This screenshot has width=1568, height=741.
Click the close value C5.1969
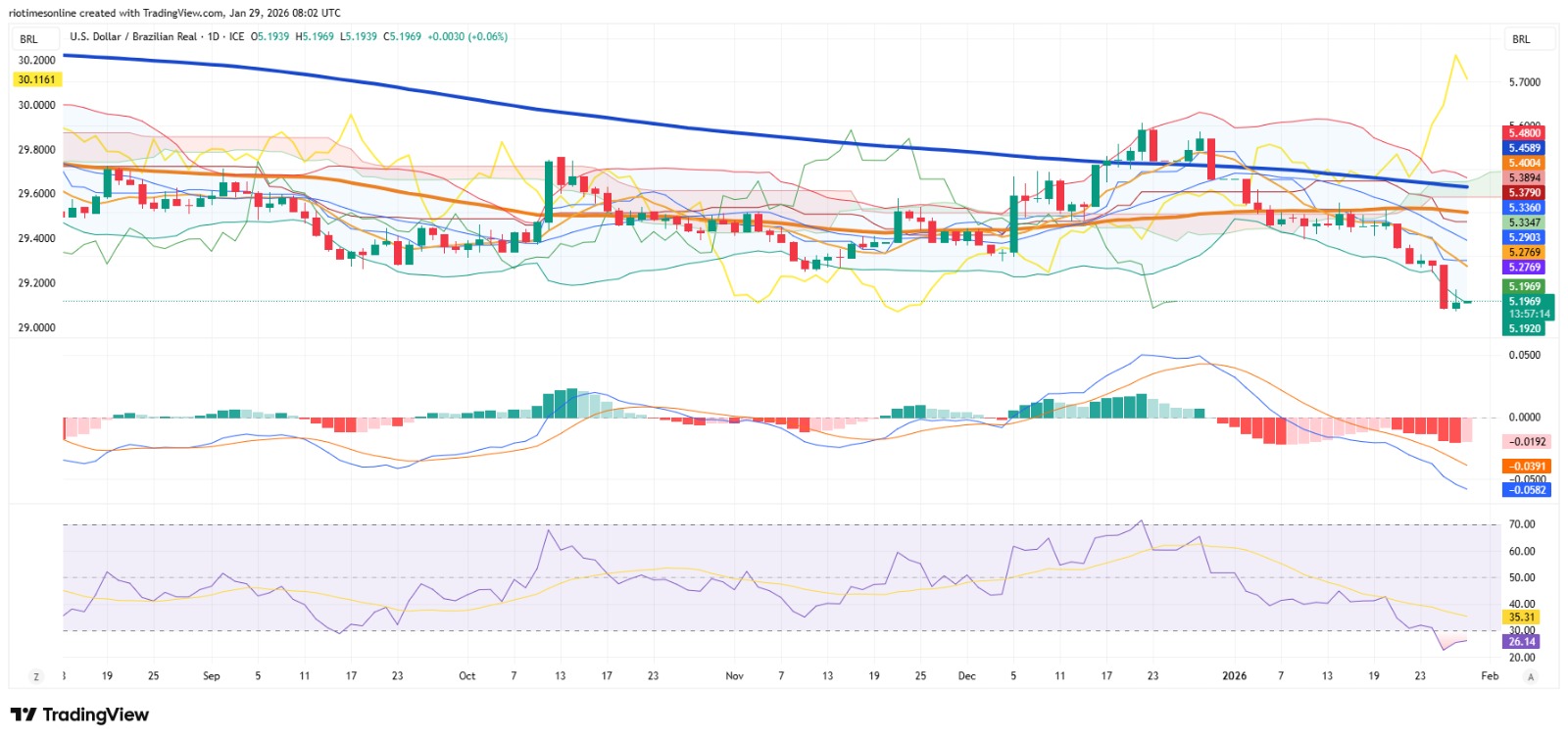[x=403, y=36]
